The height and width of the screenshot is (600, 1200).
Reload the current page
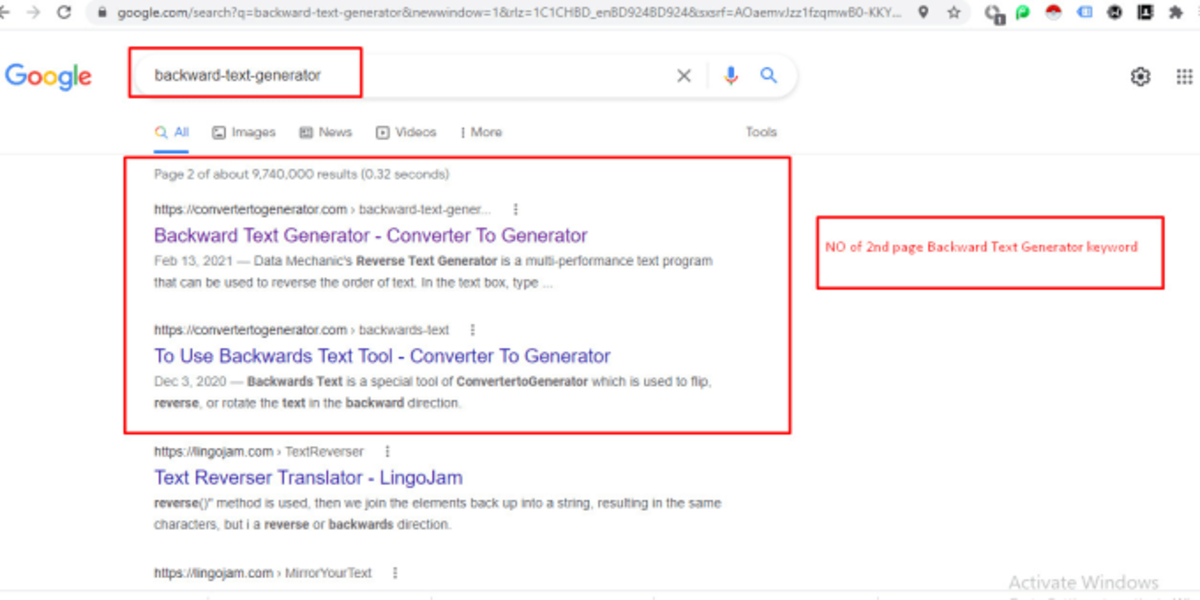point(65,13)
